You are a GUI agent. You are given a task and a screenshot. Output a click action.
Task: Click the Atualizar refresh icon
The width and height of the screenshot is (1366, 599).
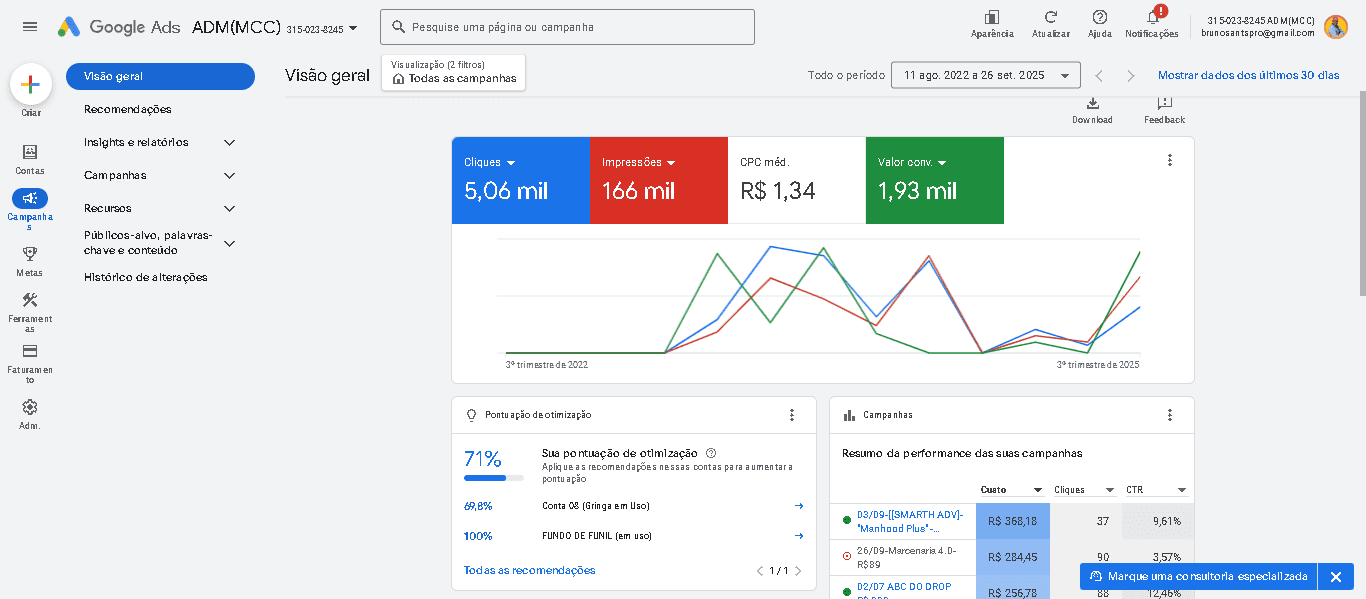coord(1051,18)
